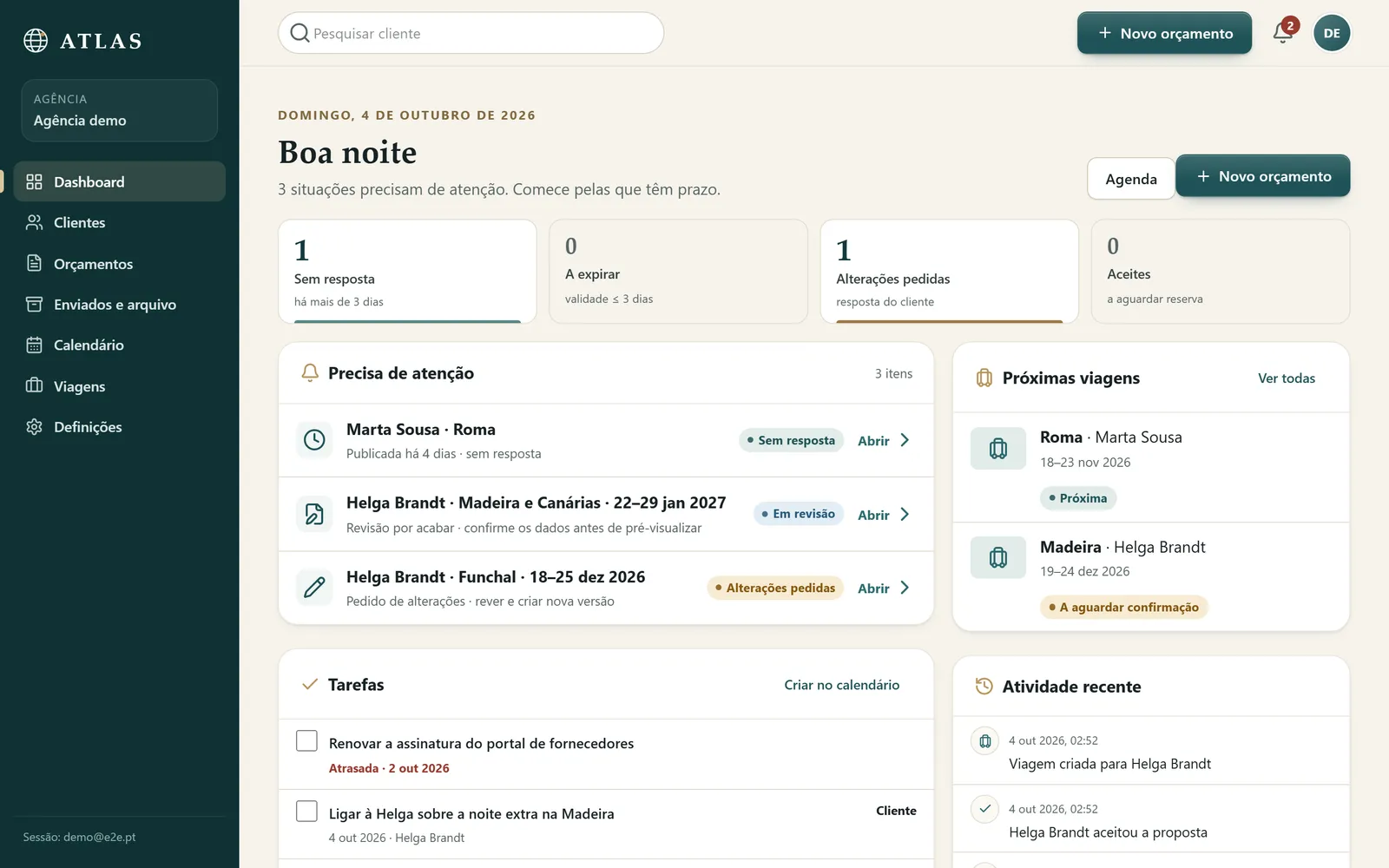The image size is (1389, 868).
Task: Click the Alterações pedidas status badge
Action: pyautogui.click(x=775, y=588)
